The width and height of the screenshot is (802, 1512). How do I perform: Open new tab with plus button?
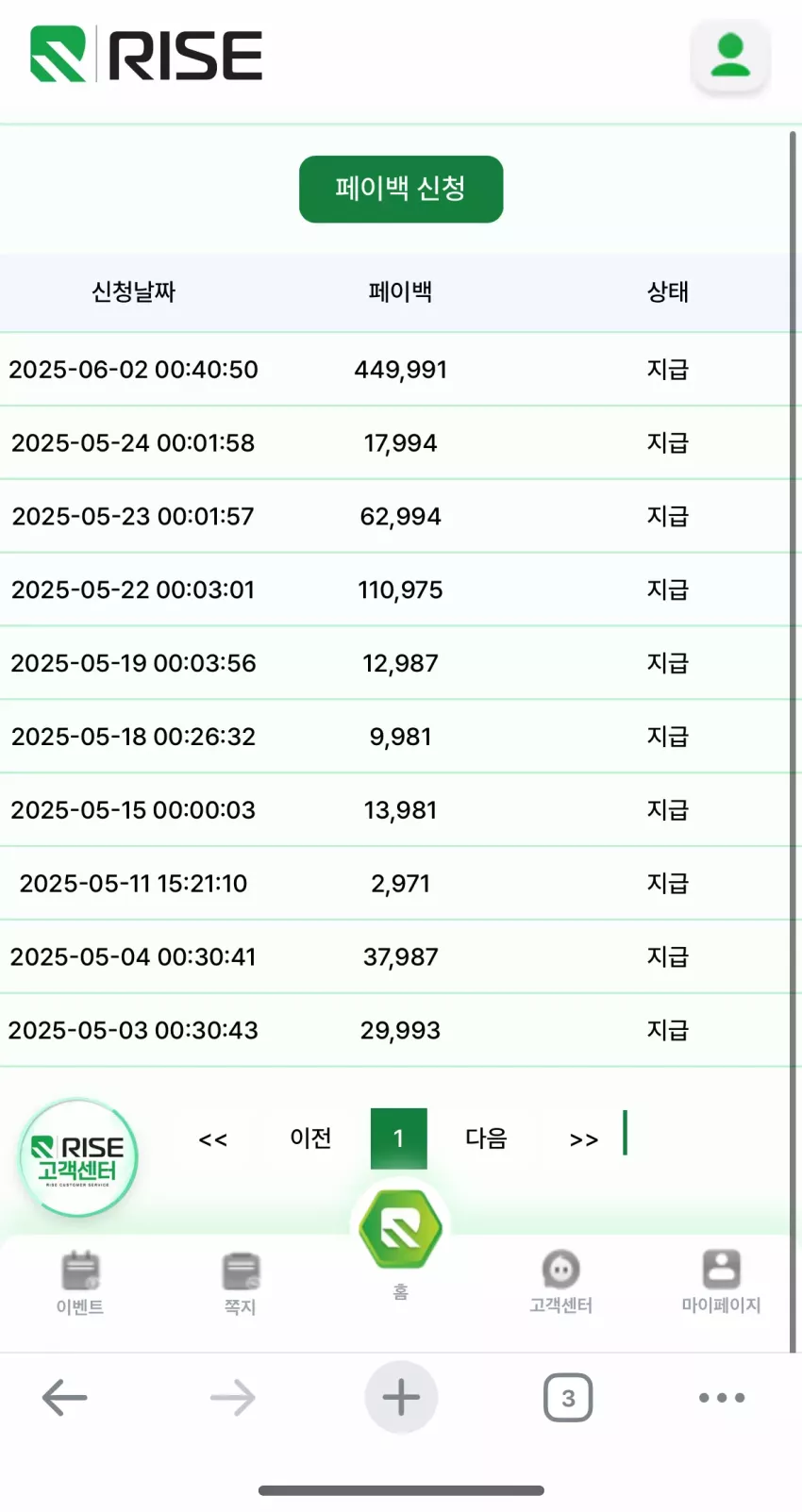401,1397
